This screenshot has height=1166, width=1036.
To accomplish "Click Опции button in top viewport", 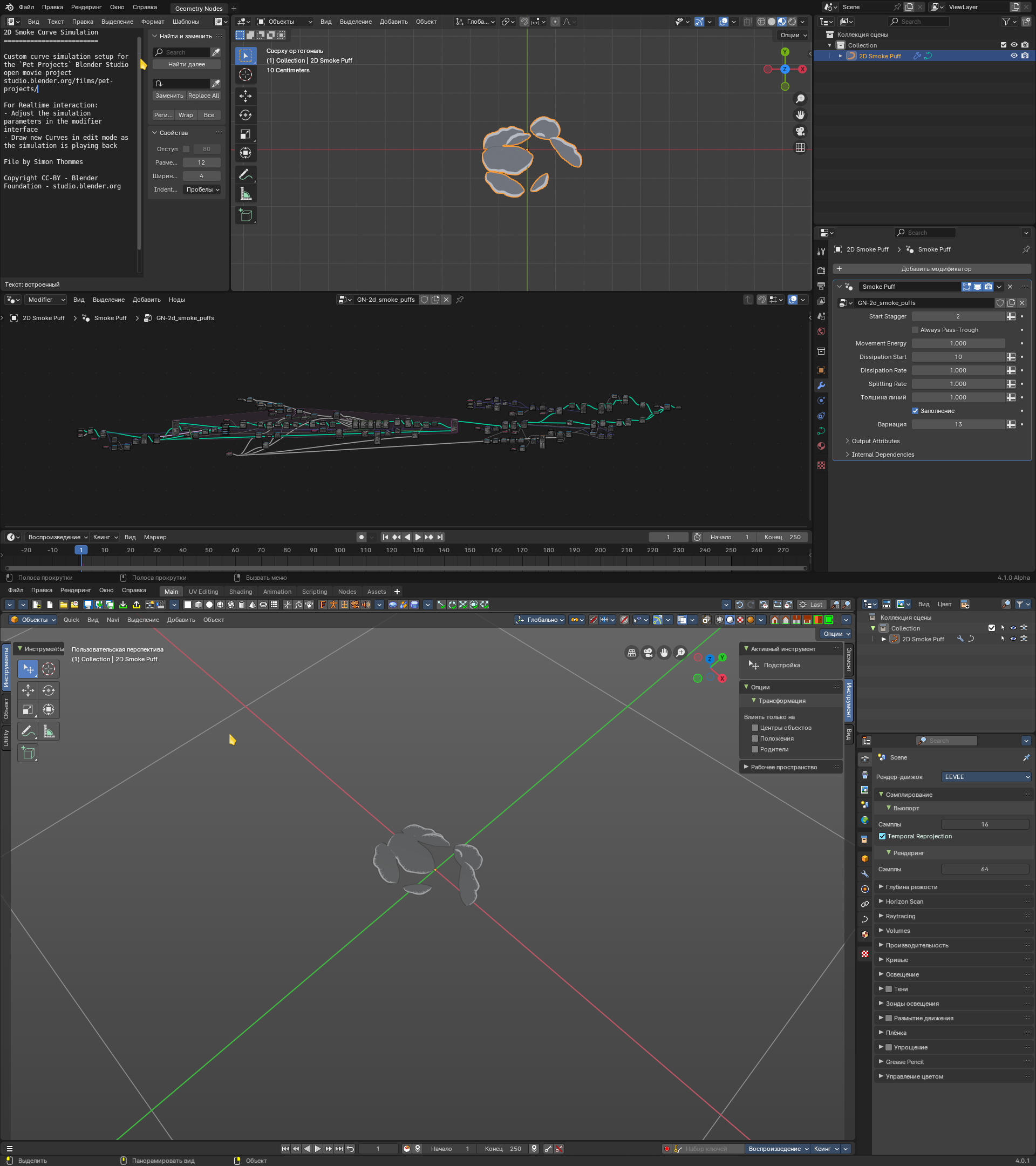I will click(793, 36).
